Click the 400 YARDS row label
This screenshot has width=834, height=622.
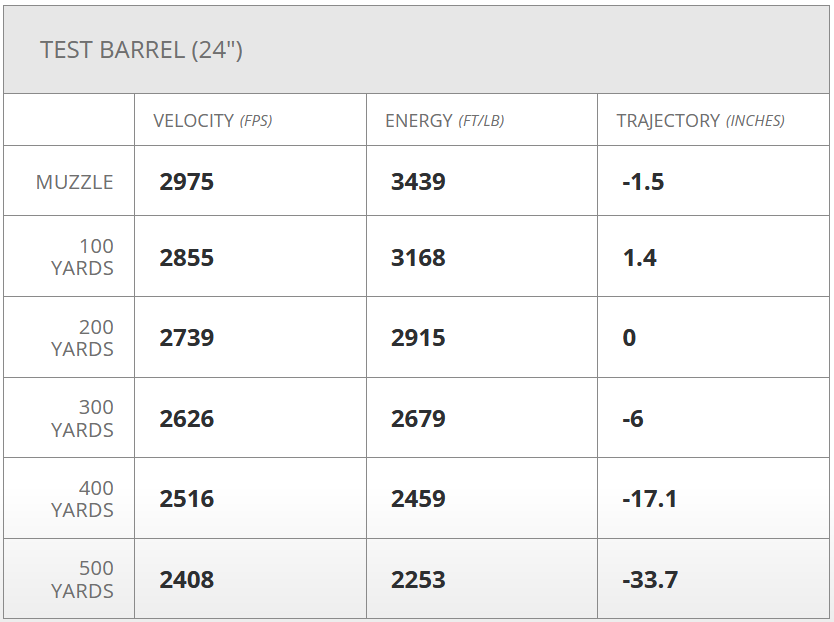[82, 499]
